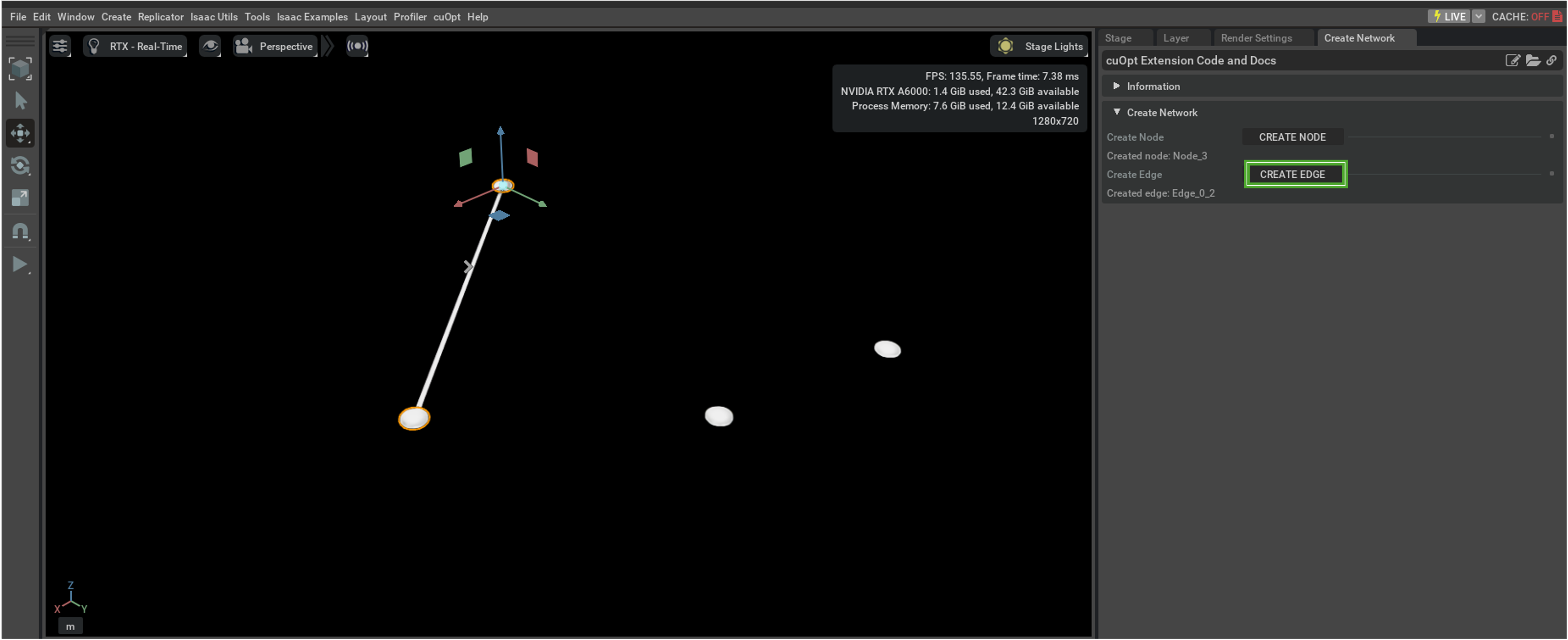Toggle snap magnet tool
Screen dimensions: 1568x640
pyautogui.click(x=20, y=231)
